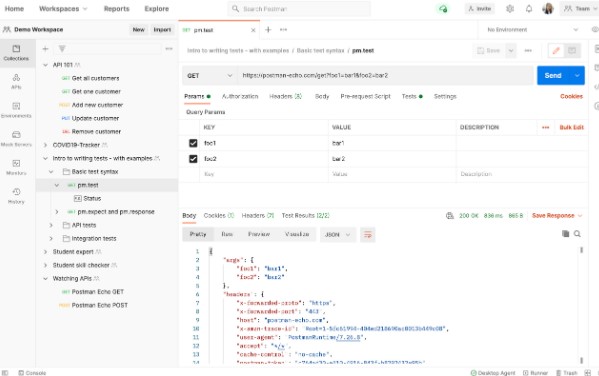Click the user avatar picture

(x=548, y=8)
